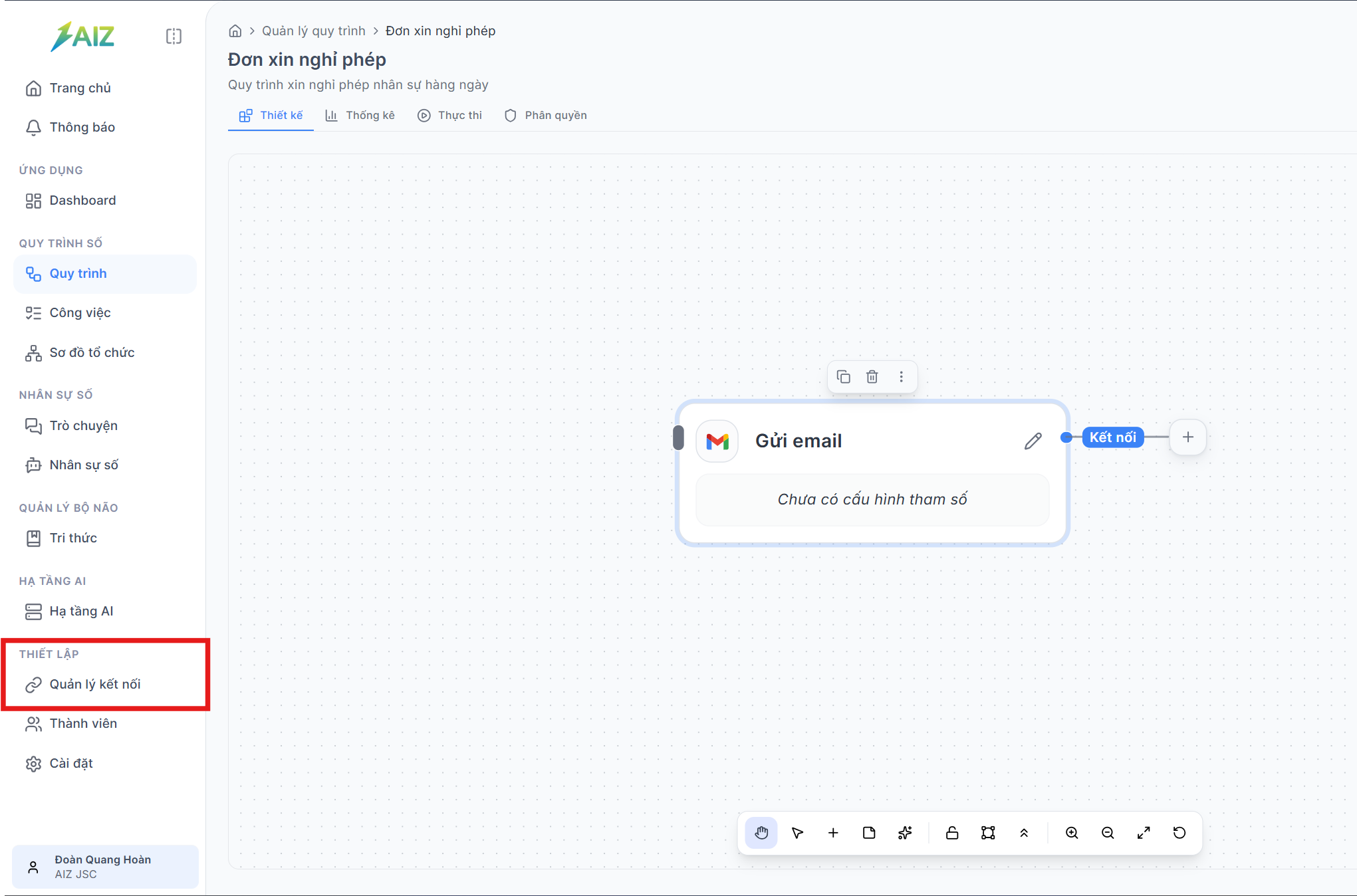Select the hand pan tool in canvas toolbar
The image size is (1357, 896).
point(761,833)
